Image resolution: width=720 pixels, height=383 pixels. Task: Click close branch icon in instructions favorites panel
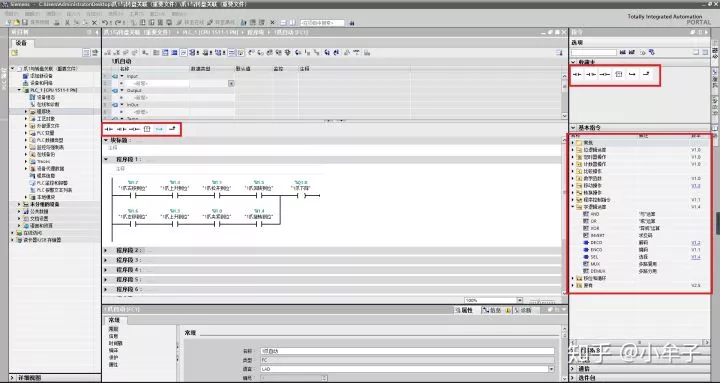coord(646,74)
